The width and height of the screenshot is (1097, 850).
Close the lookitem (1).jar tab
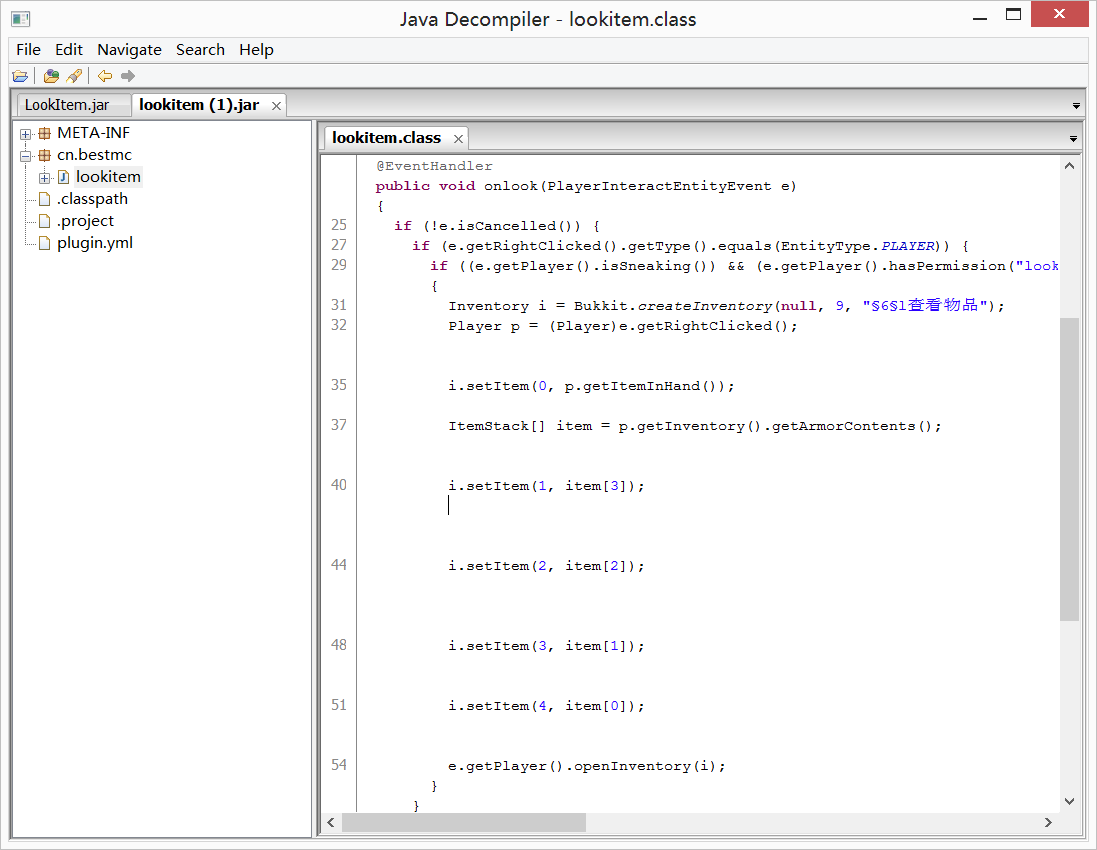(x=277, y=106)
